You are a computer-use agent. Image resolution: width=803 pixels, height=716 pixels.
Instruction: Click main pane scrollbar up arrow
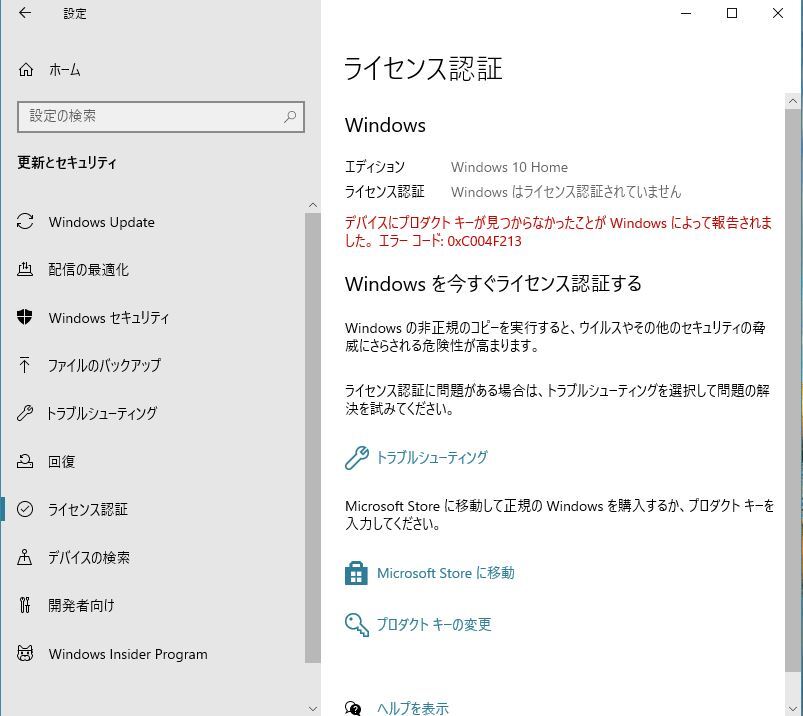pyautogui.click(x=793, y=101)
